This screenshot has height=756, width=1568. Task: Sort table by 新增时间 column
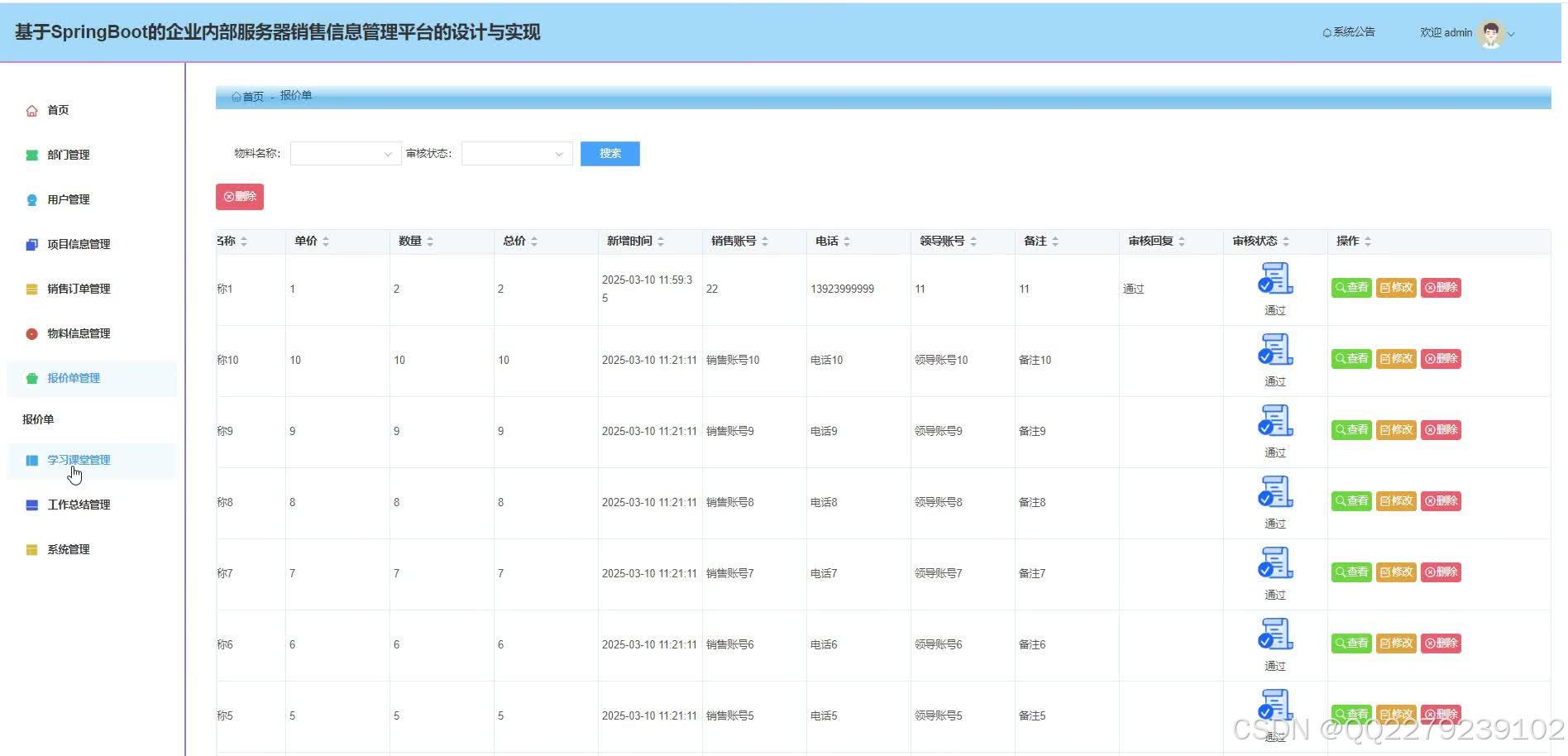click(x=661, y=242)
